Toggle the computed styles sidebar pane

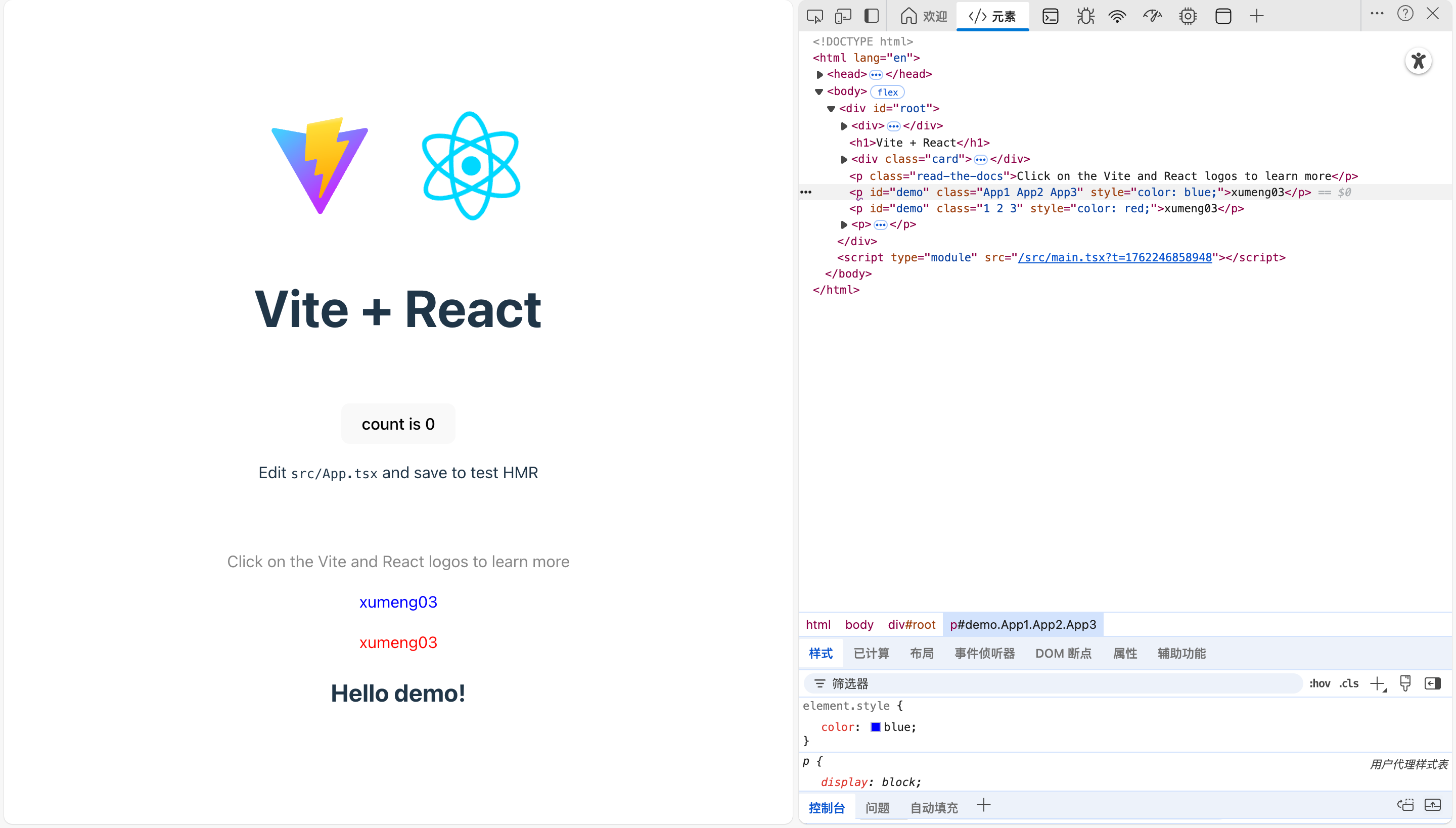pos(1432,683)
